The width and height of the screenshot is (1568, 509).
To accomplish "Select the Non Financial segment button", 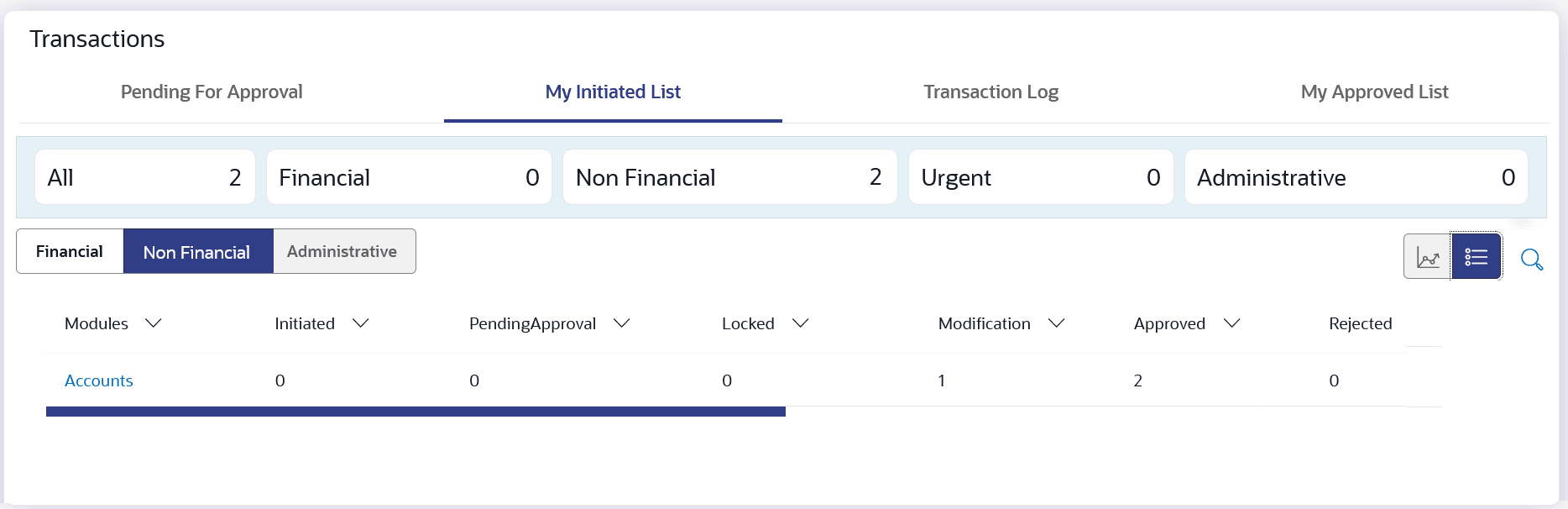I will 197,252.
